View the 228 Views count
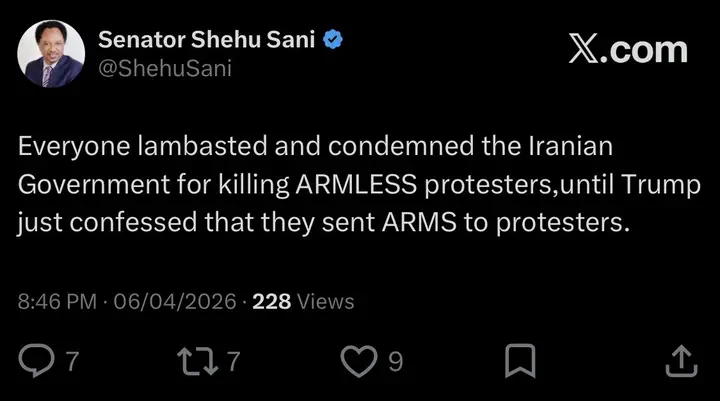Viewport: 720px width, 401px height. coord(303,301)
